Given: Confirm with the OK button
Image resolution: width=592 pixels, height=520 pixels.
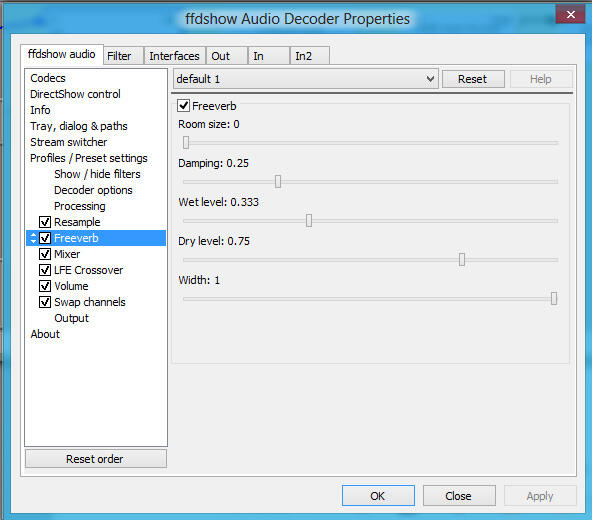Looking at the screenshot, I should [x=378, y=496].
